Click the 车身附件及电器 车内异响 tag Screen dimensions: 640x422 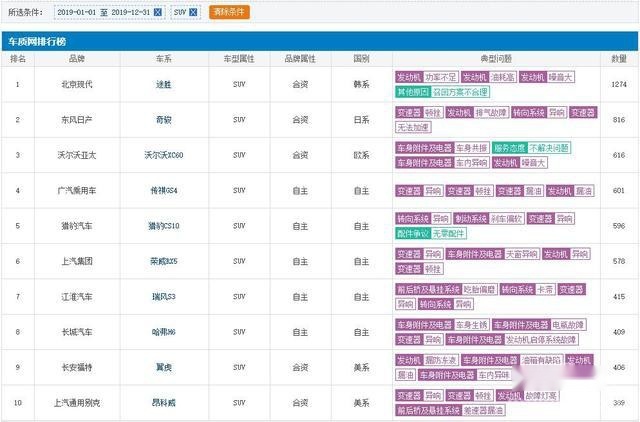(x=442, y=163)
